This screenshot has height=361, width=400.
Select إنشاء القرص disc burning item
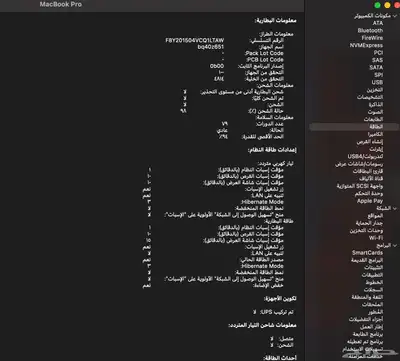[x=370, y=142]
